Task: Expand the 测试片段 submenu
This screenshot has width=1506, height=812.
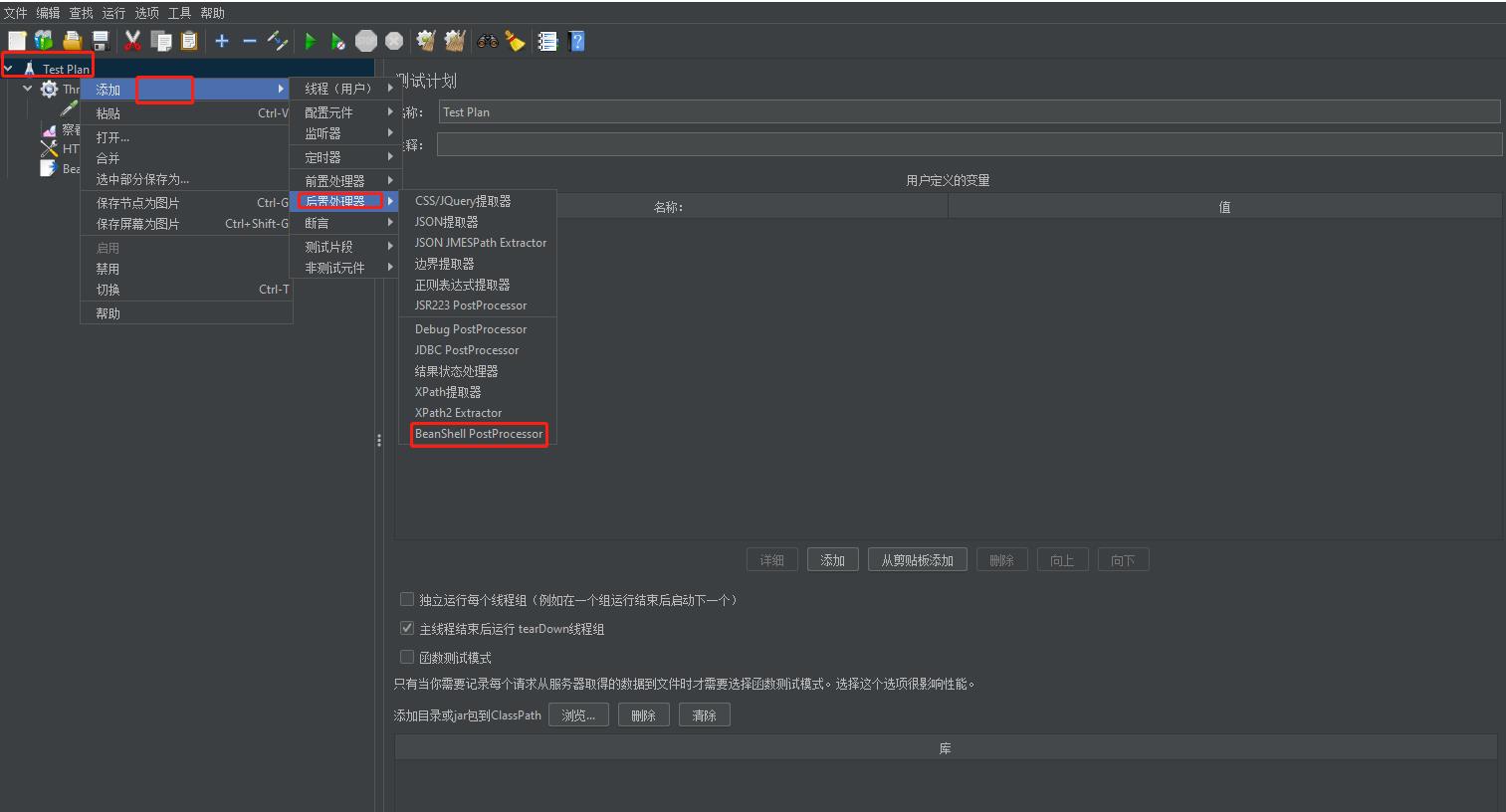Action: (343, 247)
